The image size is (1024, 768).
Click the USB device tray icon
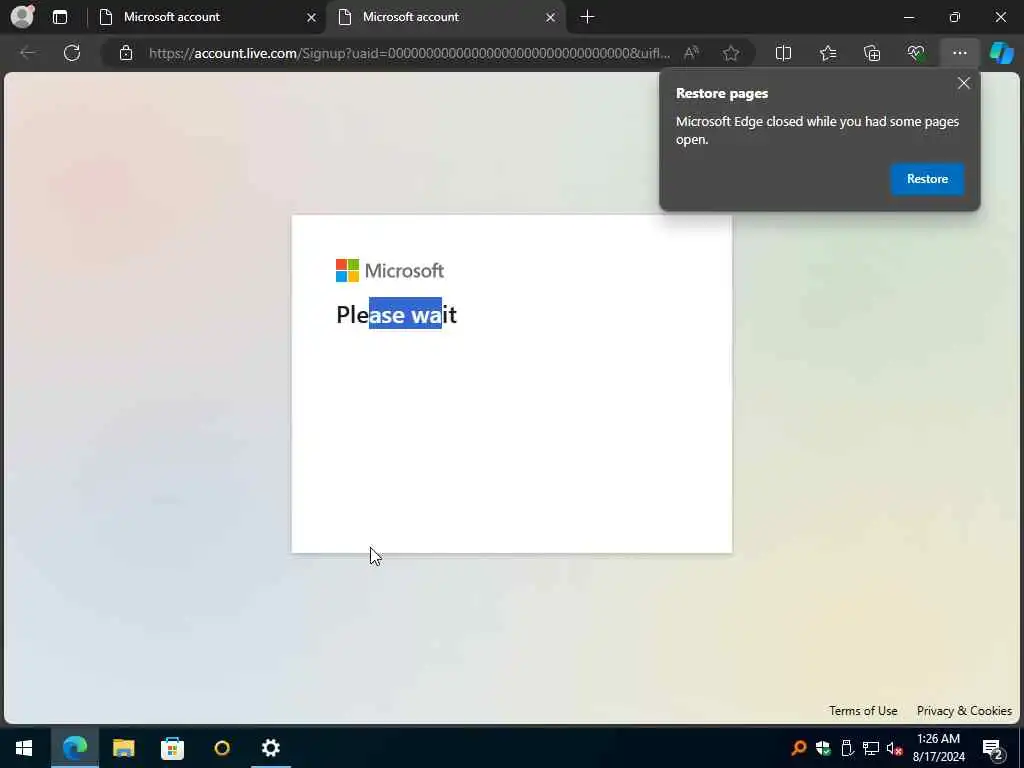(847, 748)
